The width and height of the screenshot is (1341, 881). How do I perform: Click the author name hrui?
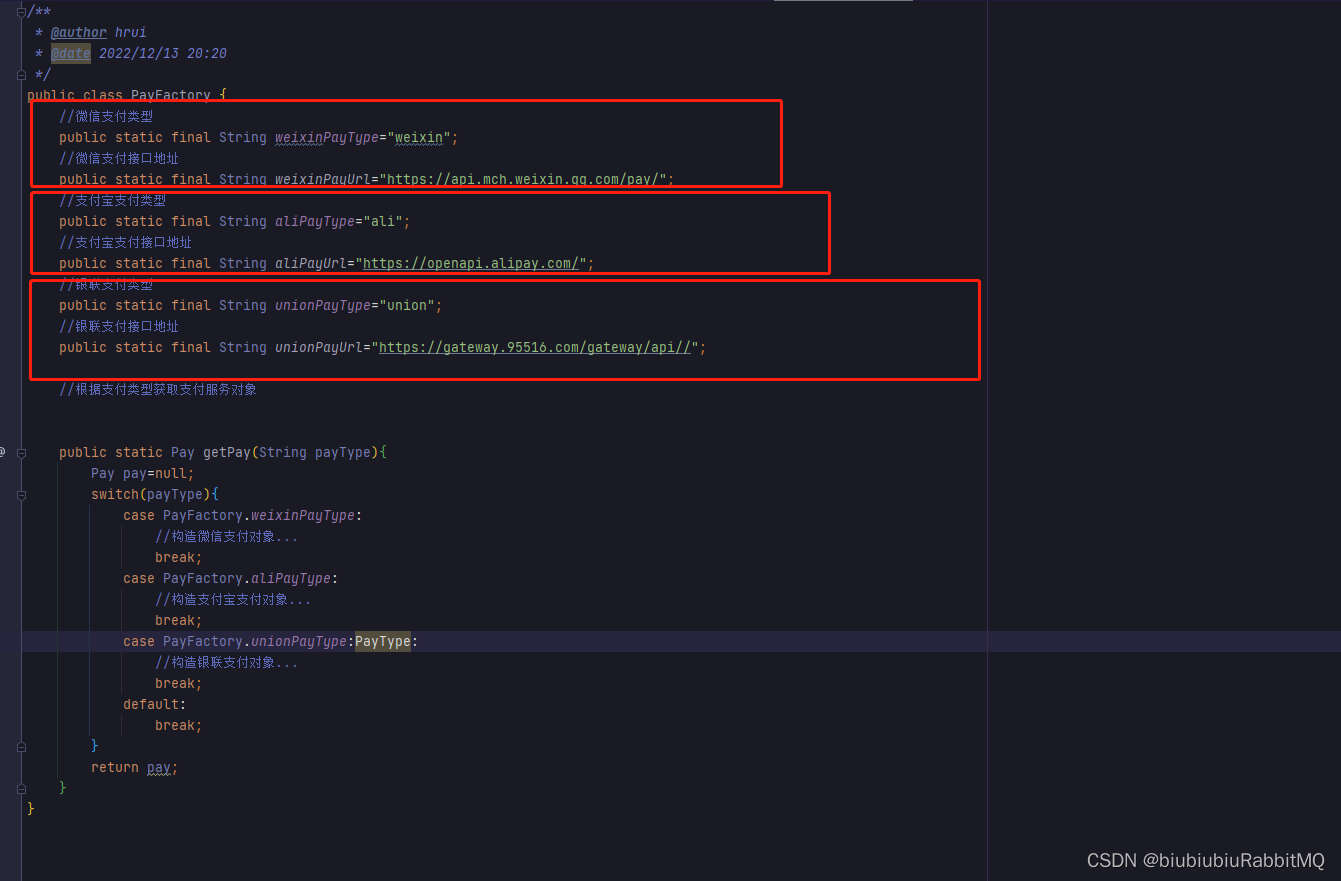(x=131, y=33)
